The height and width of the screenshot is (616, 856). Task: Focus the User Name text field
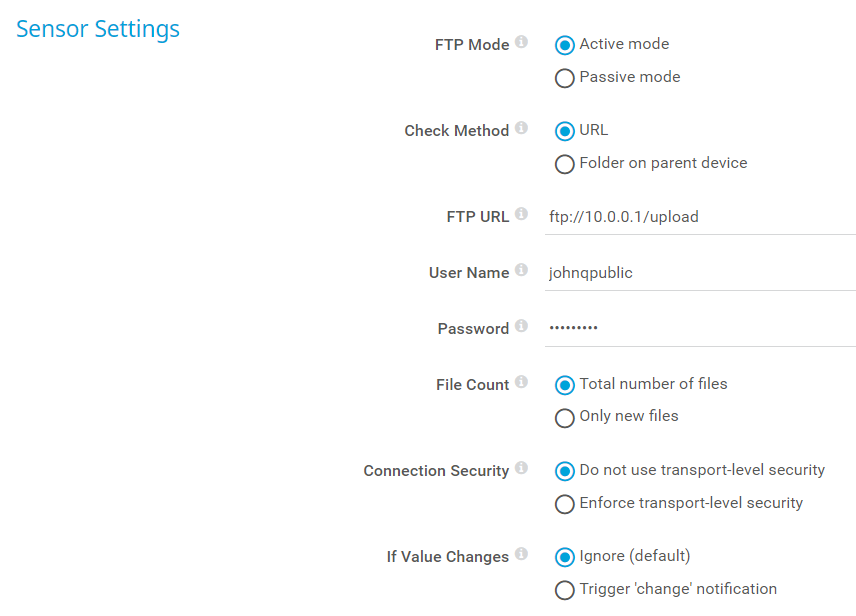[700, 273]
